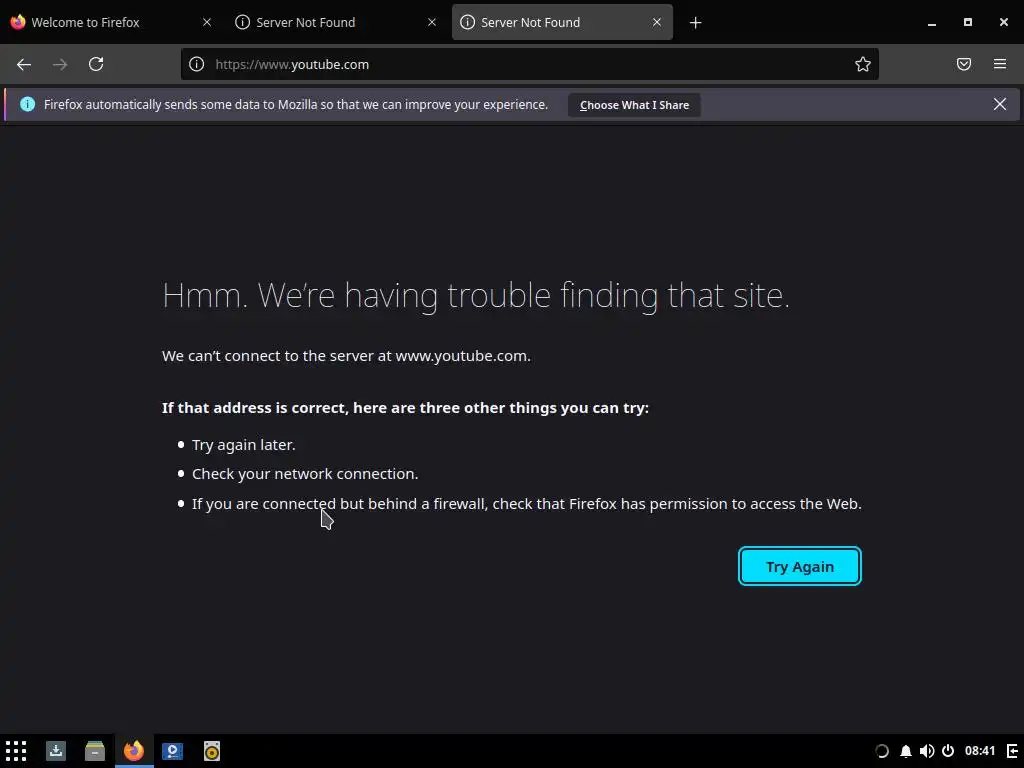
Task: Maximize the Firefox window
Action: point(968,22)
